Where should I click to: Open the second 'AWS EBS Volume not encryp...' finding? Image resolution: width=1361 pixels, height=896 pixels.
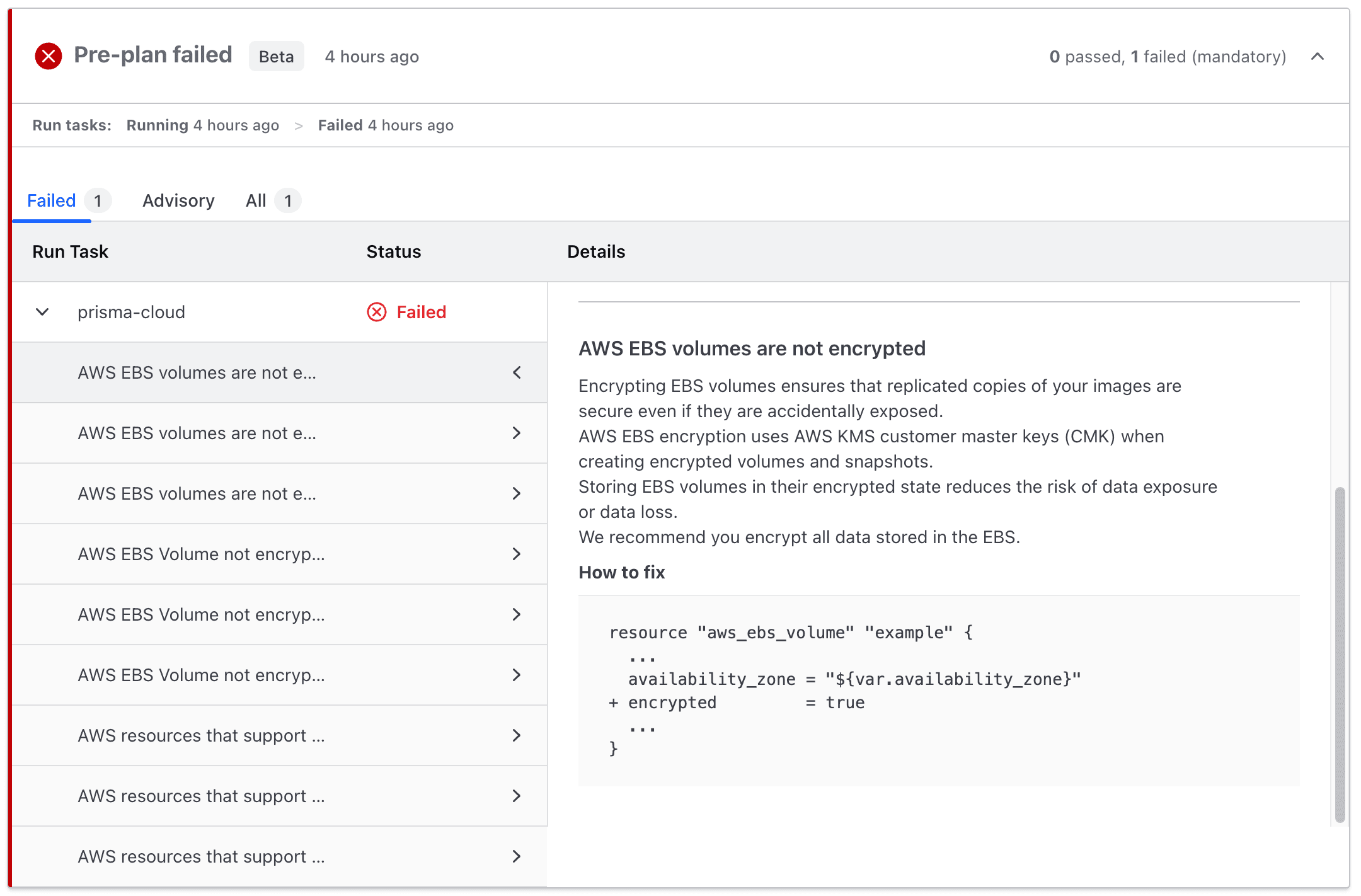(x=517, y=614)
